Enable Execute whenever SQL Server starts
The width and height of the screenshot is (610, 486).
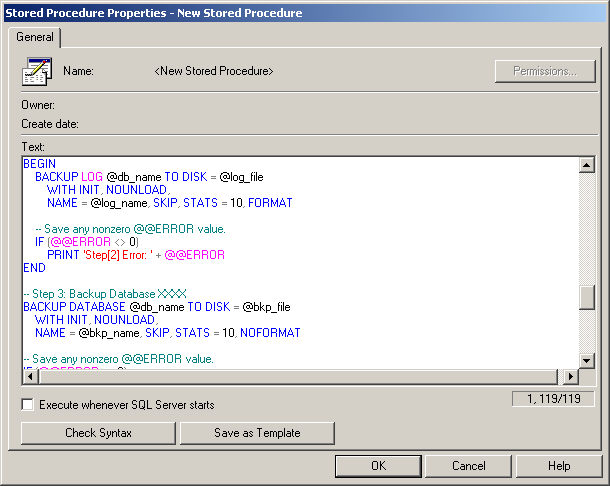pyautogui.click(x=28, y=405)
